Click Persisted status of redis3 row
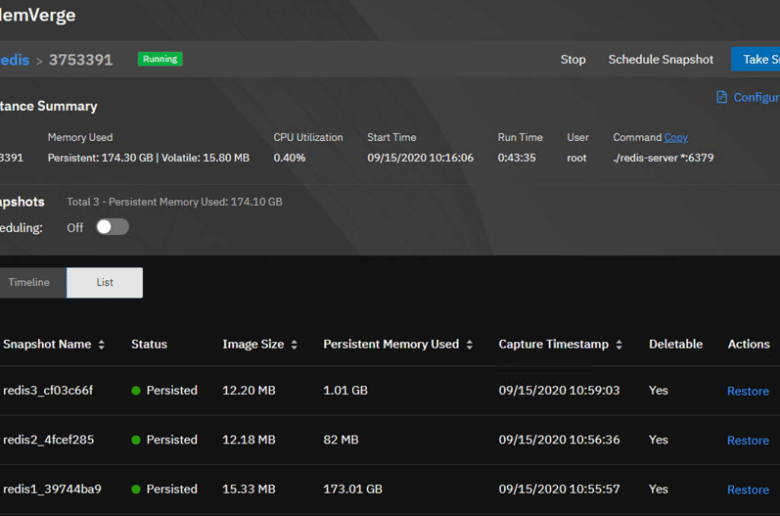Viewport: 780px width, 516px height. [164, 391]
